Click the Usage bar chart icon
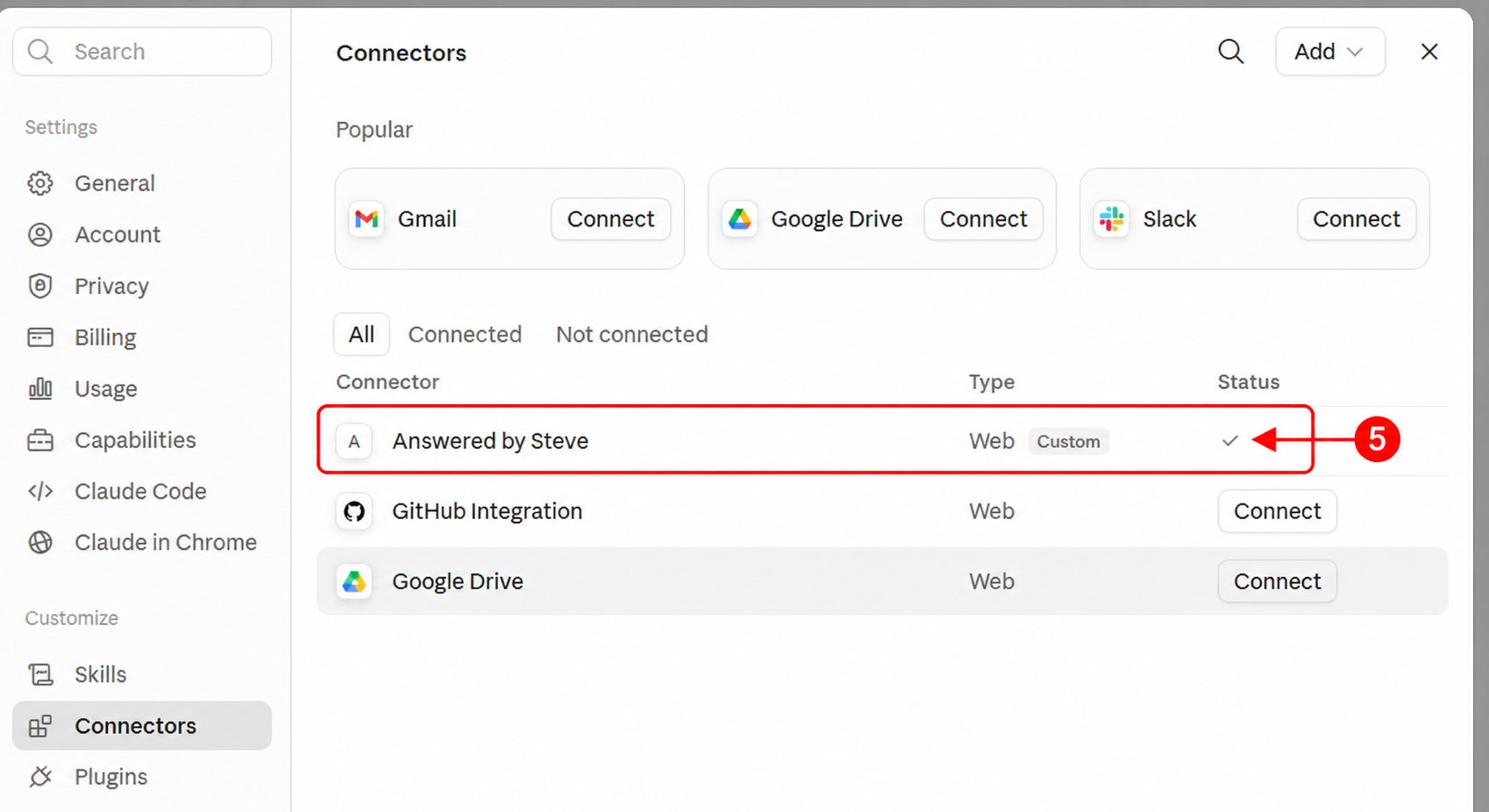The width and height of the screenshot is (1489, 812). (x=40, y=388)
